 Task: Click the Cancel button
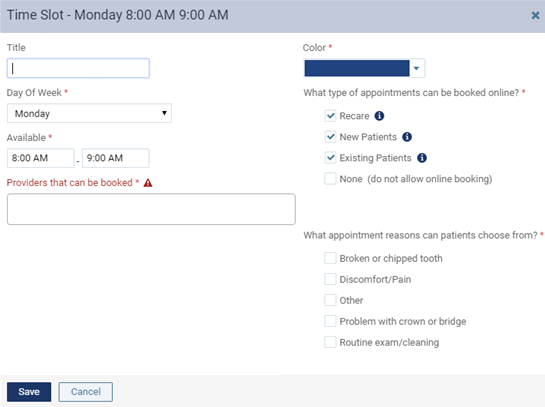86,392
